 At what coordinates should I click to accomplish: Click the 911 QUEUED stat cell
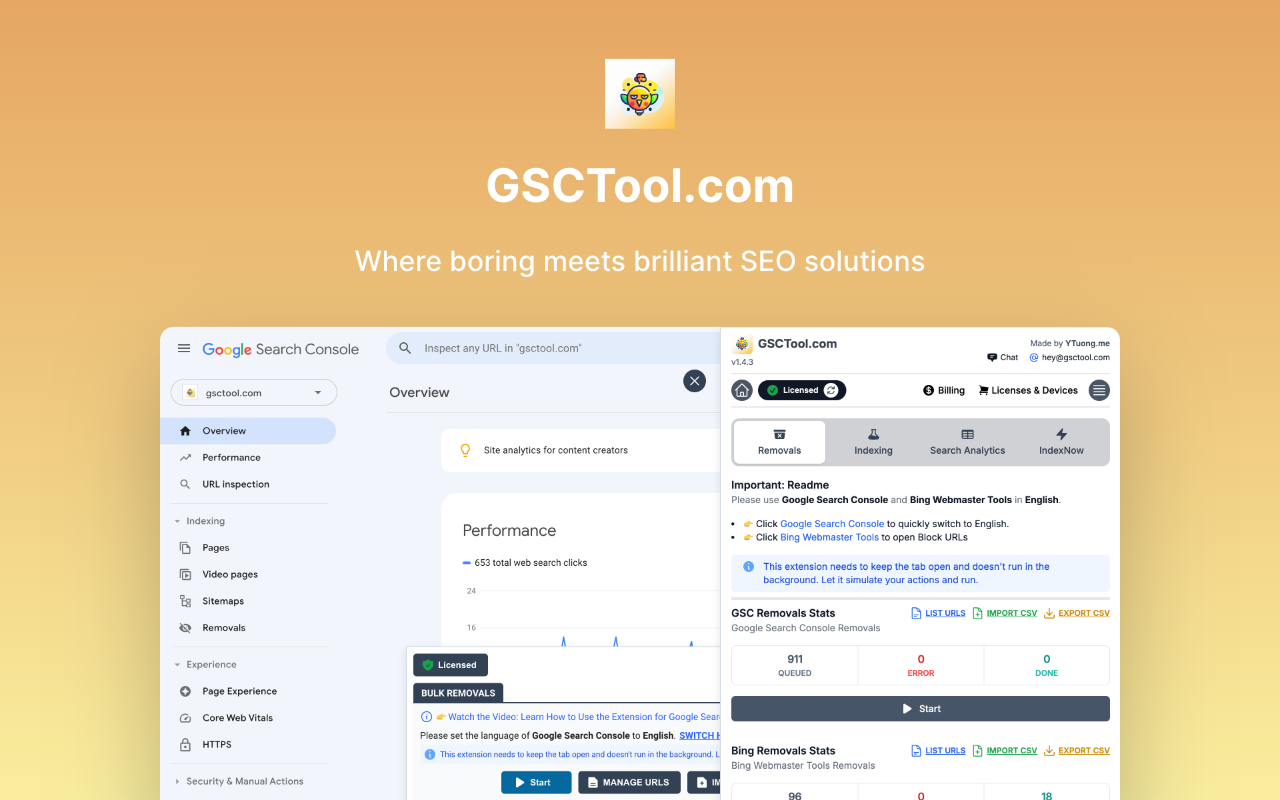click(x=795, y=665)
